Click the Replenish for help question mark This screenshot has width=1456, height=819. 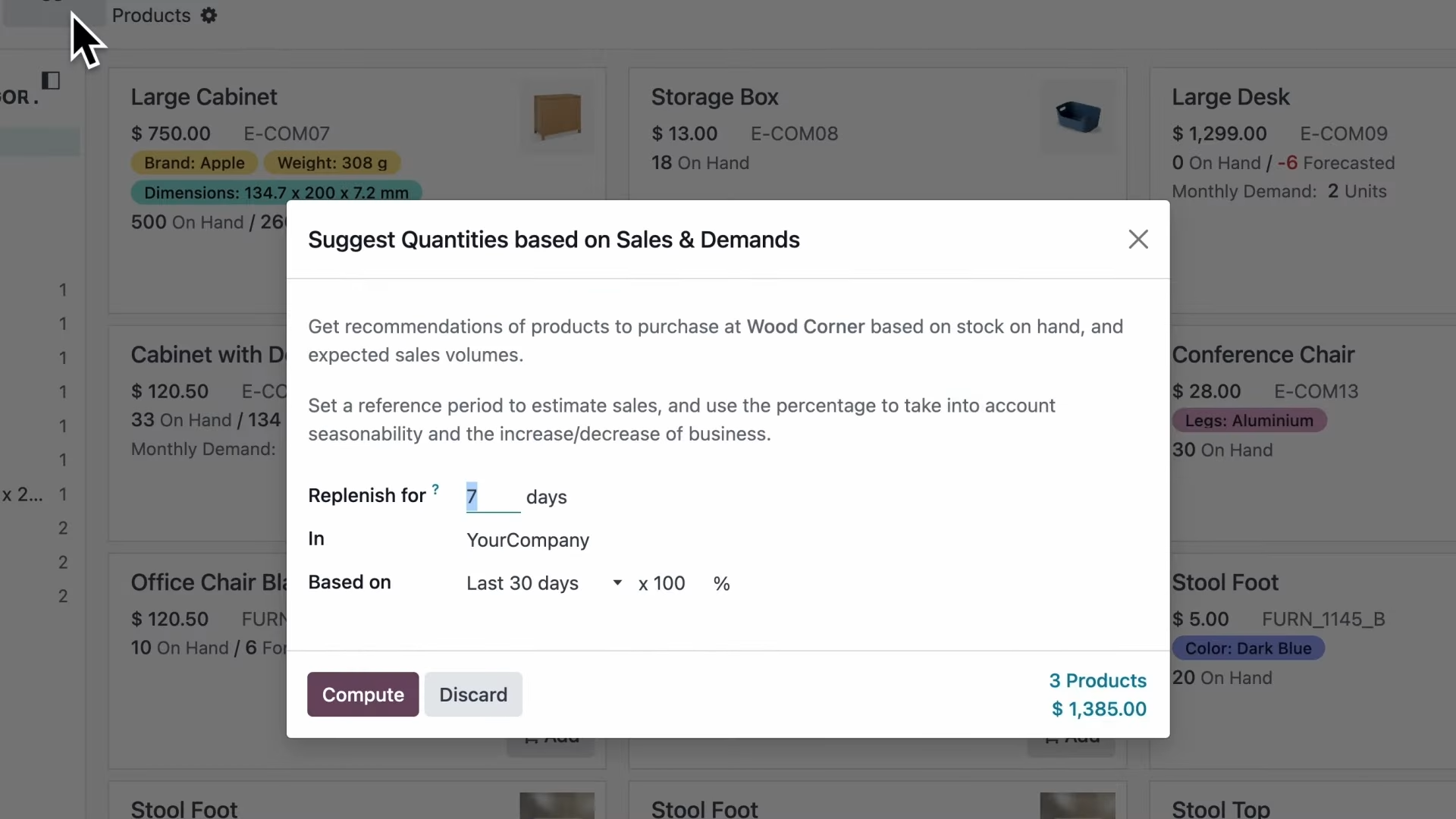(435, 489)
